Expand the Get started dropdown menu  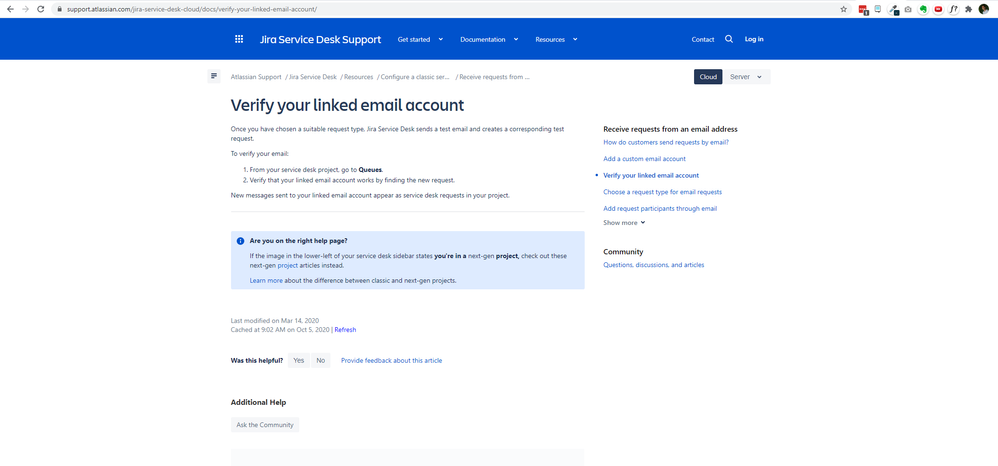tap(420, 39)
